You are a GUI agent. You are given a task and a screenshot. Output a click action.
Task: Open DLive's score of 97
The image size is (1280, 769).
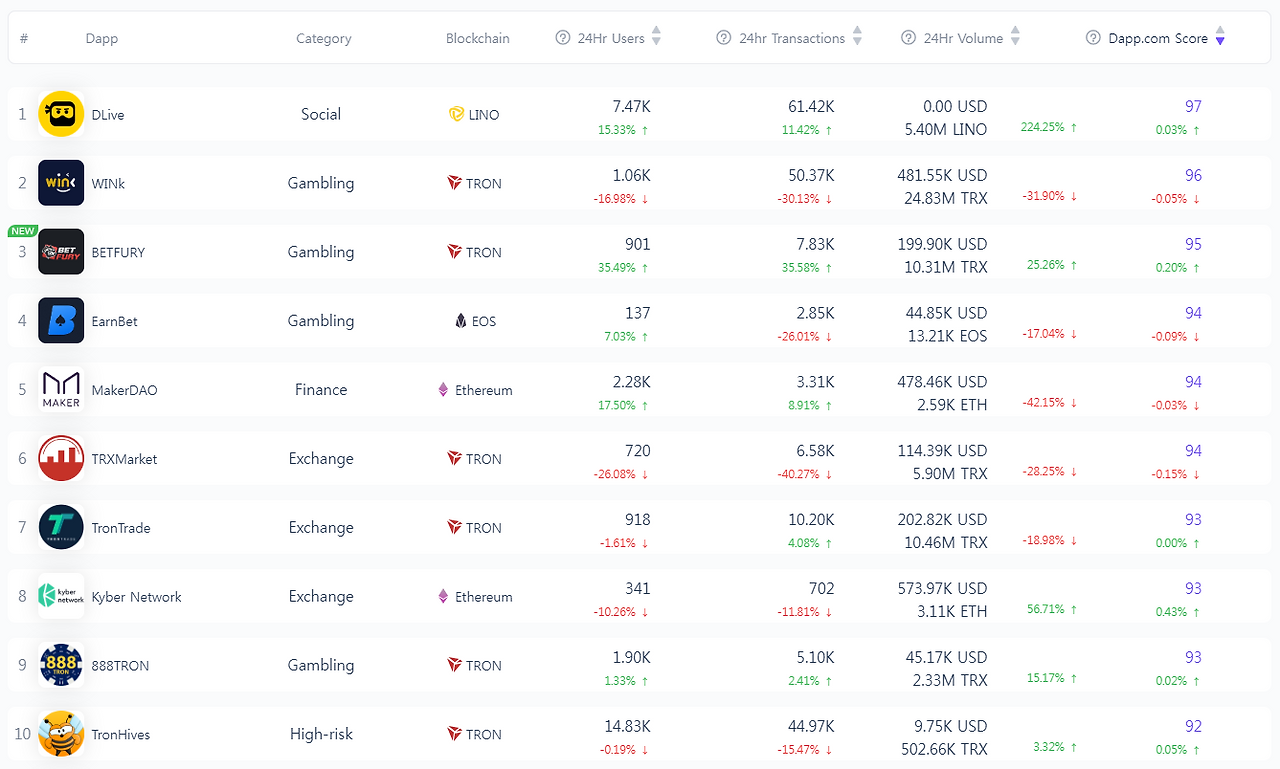(x=1193, y=105)
